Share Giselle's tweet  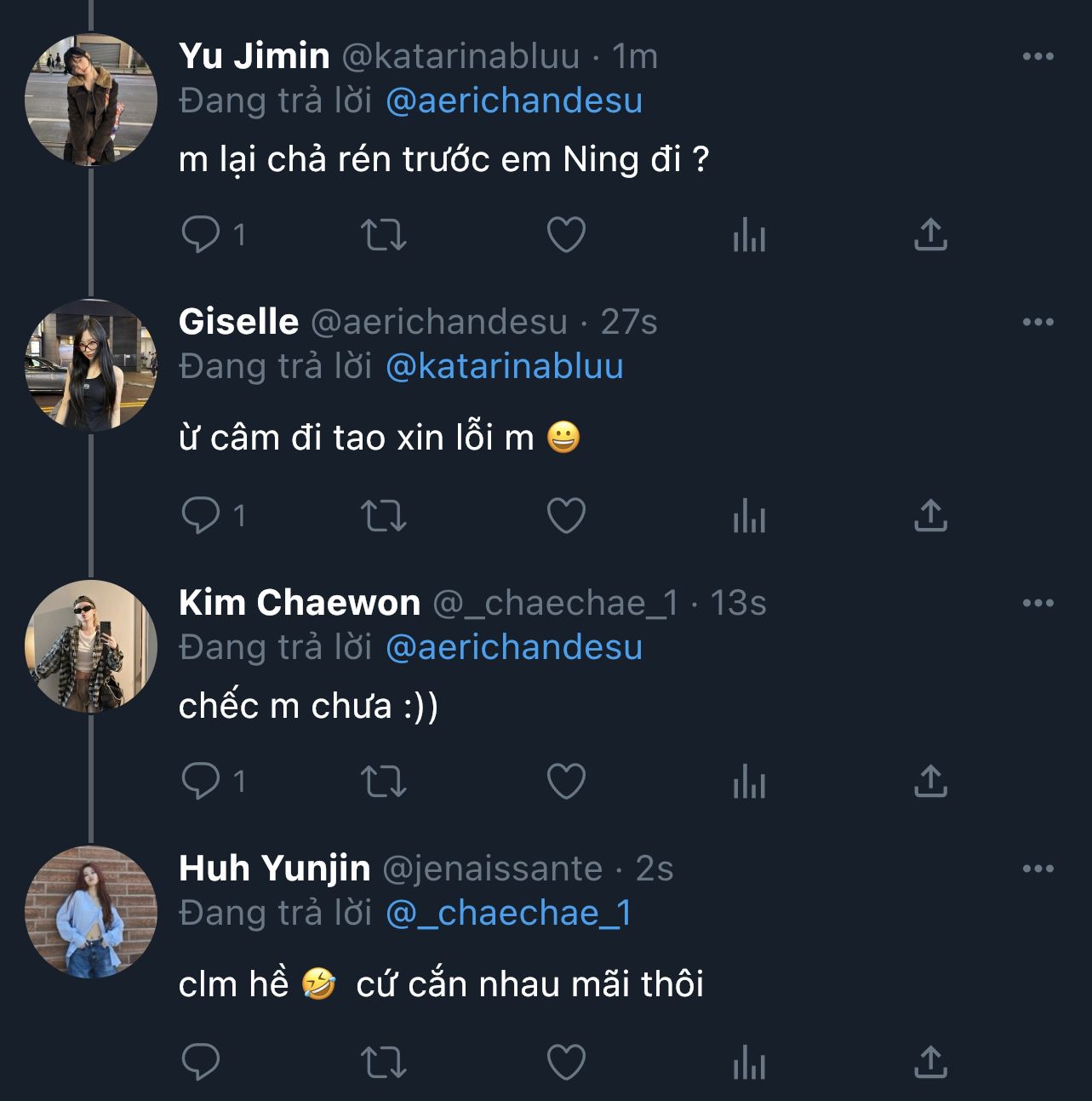click(930, 516)
